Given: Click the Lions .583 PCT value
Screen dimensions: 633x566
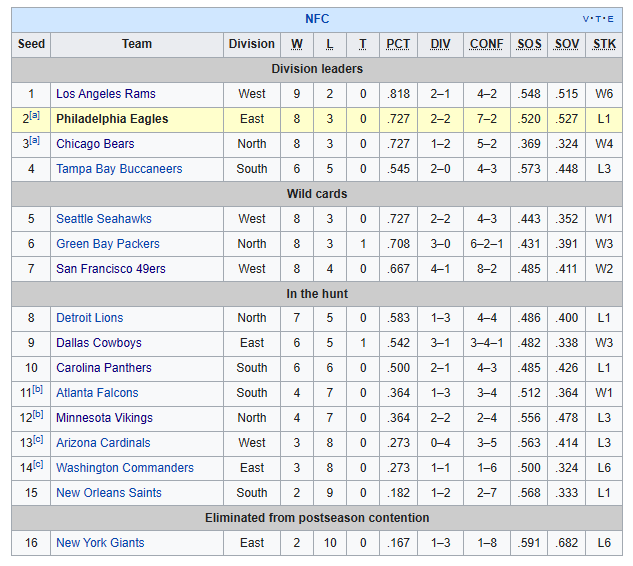Looking at the screenshot, I should (398, 318).
